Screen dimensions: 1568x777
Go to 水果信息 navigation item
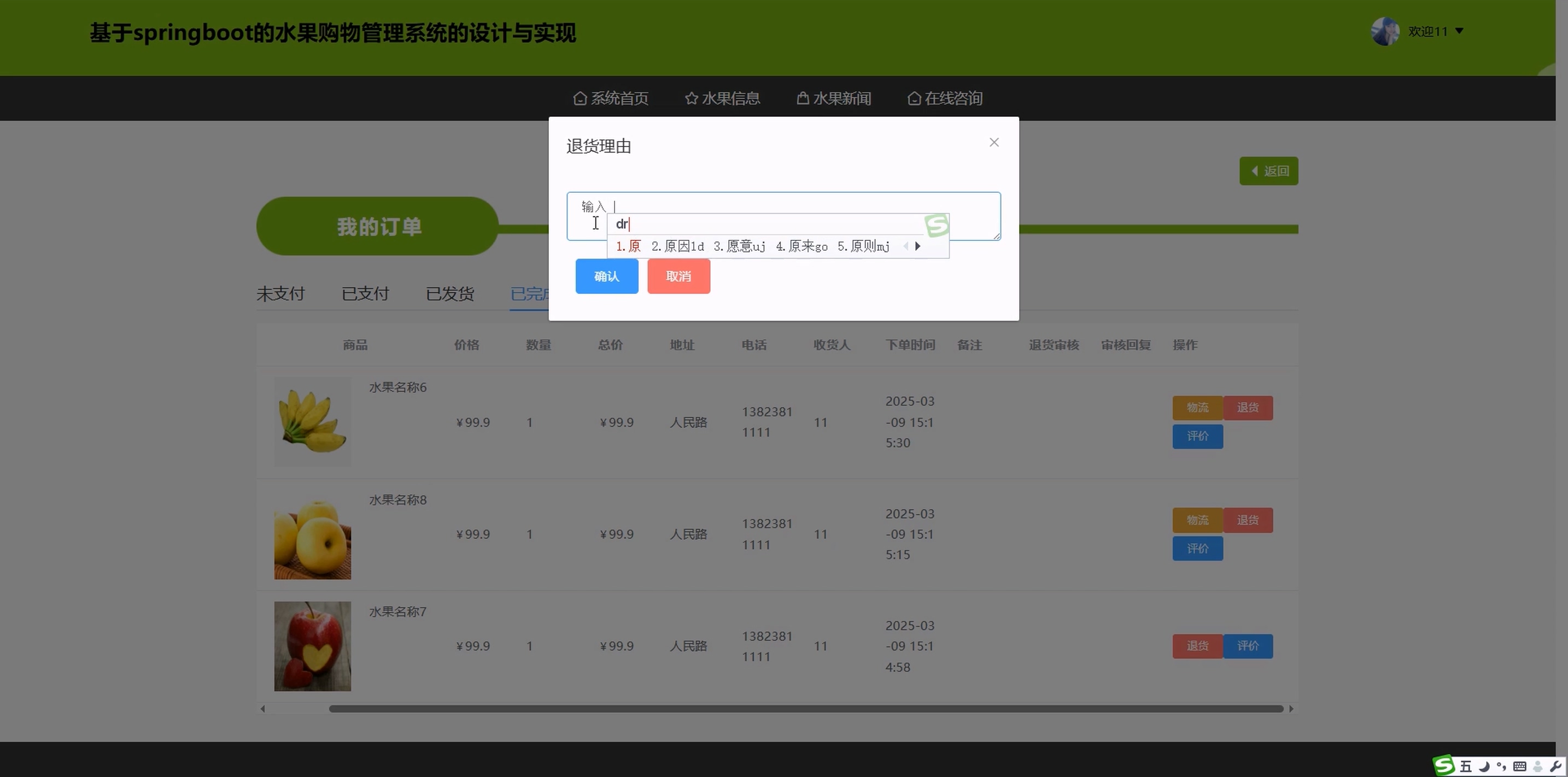coord(723,98)
